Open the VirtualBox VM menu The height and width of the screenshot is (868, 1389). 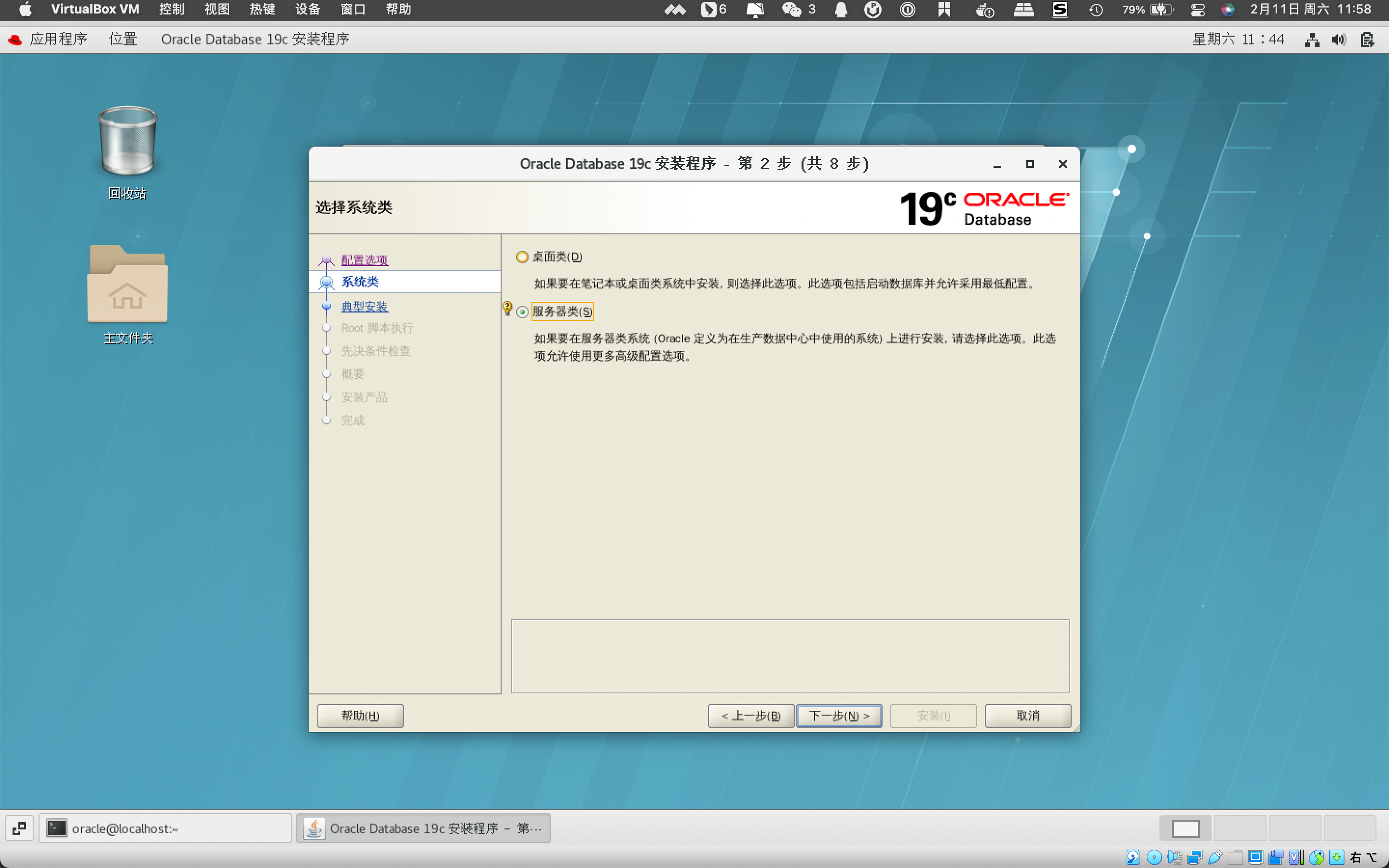point(95,9)
